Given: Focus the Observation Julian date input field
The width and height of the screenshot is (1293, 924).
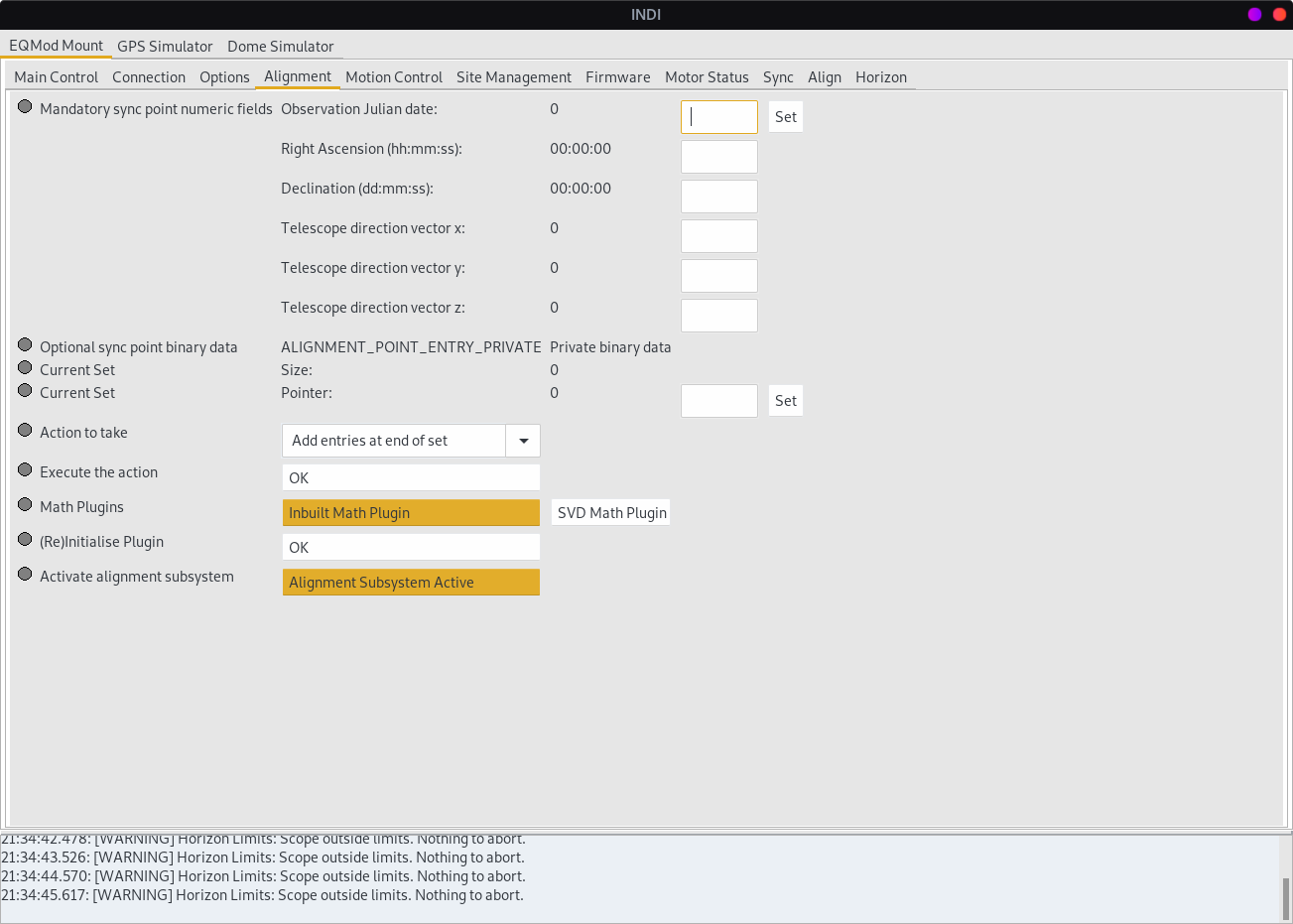Looking at the screenshot, I should pyautogui.click(x=719, y=117).
